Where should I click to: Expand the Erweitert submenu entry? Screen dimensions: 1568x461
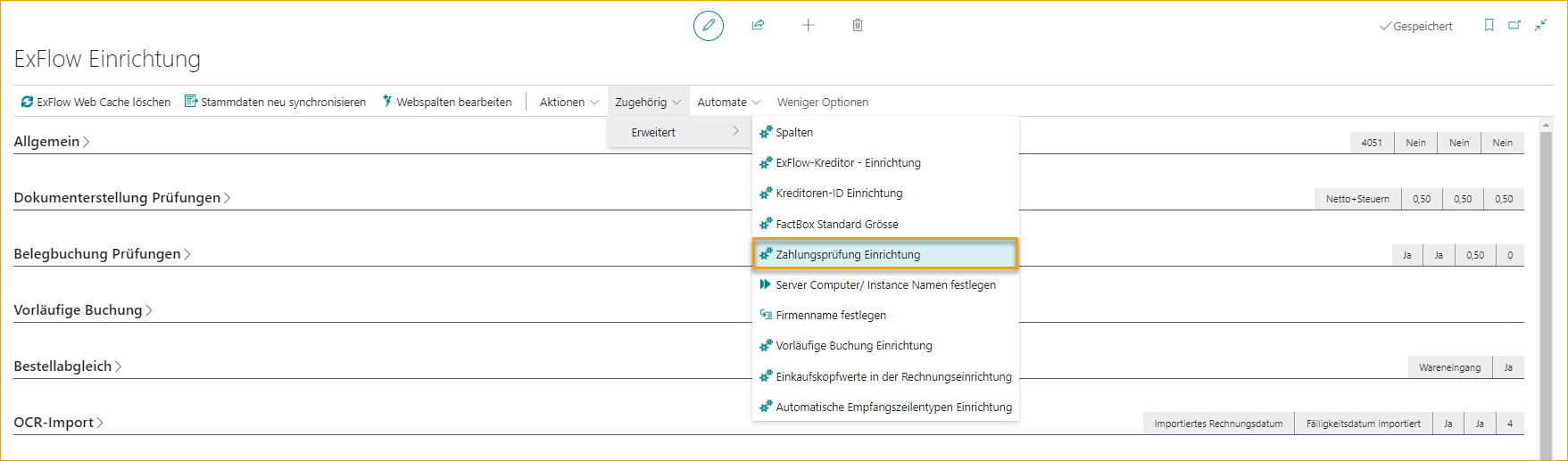[x=679, y=132]
